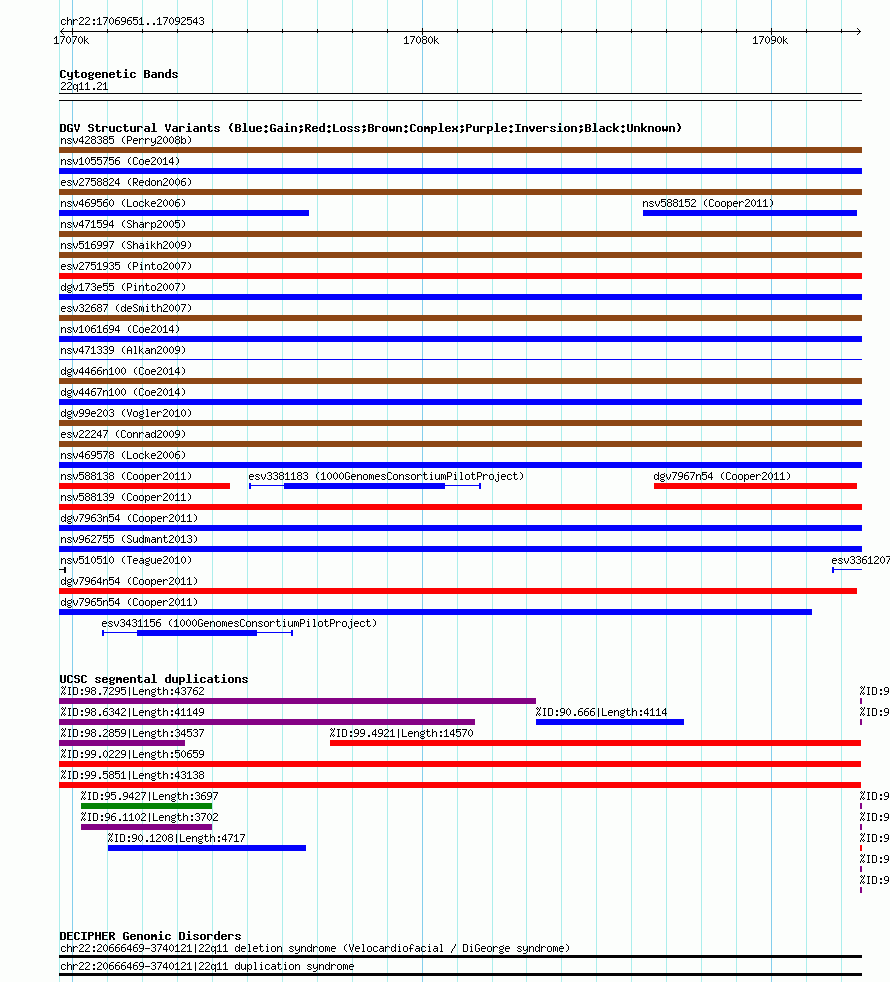
Task: Open dgv4467n100 (Coe2014) label
Action: [123, 392]
